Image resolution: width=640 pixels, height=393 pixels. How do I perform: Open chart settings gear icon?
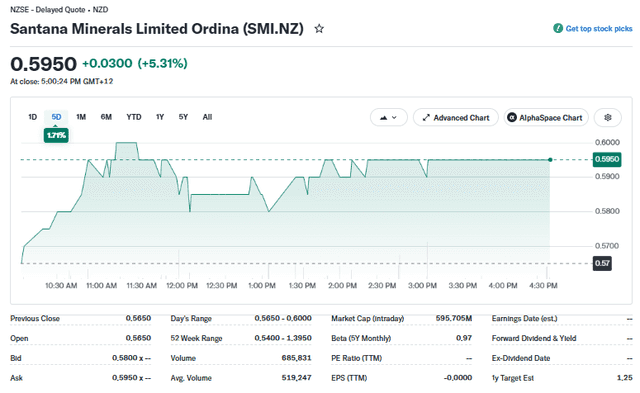(608, 118)
